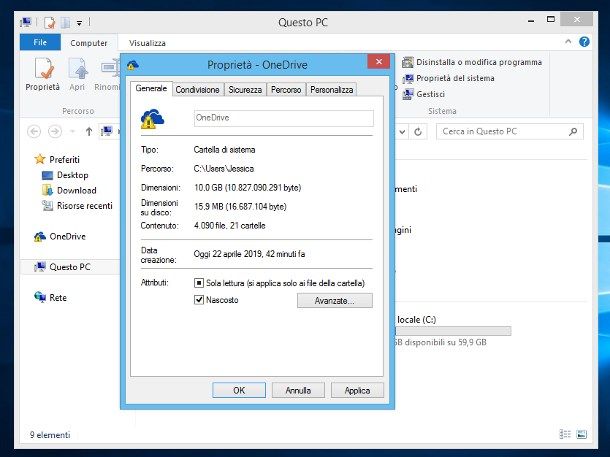Open the File ribbon tab
610x457 pixels.
(40, 42)
